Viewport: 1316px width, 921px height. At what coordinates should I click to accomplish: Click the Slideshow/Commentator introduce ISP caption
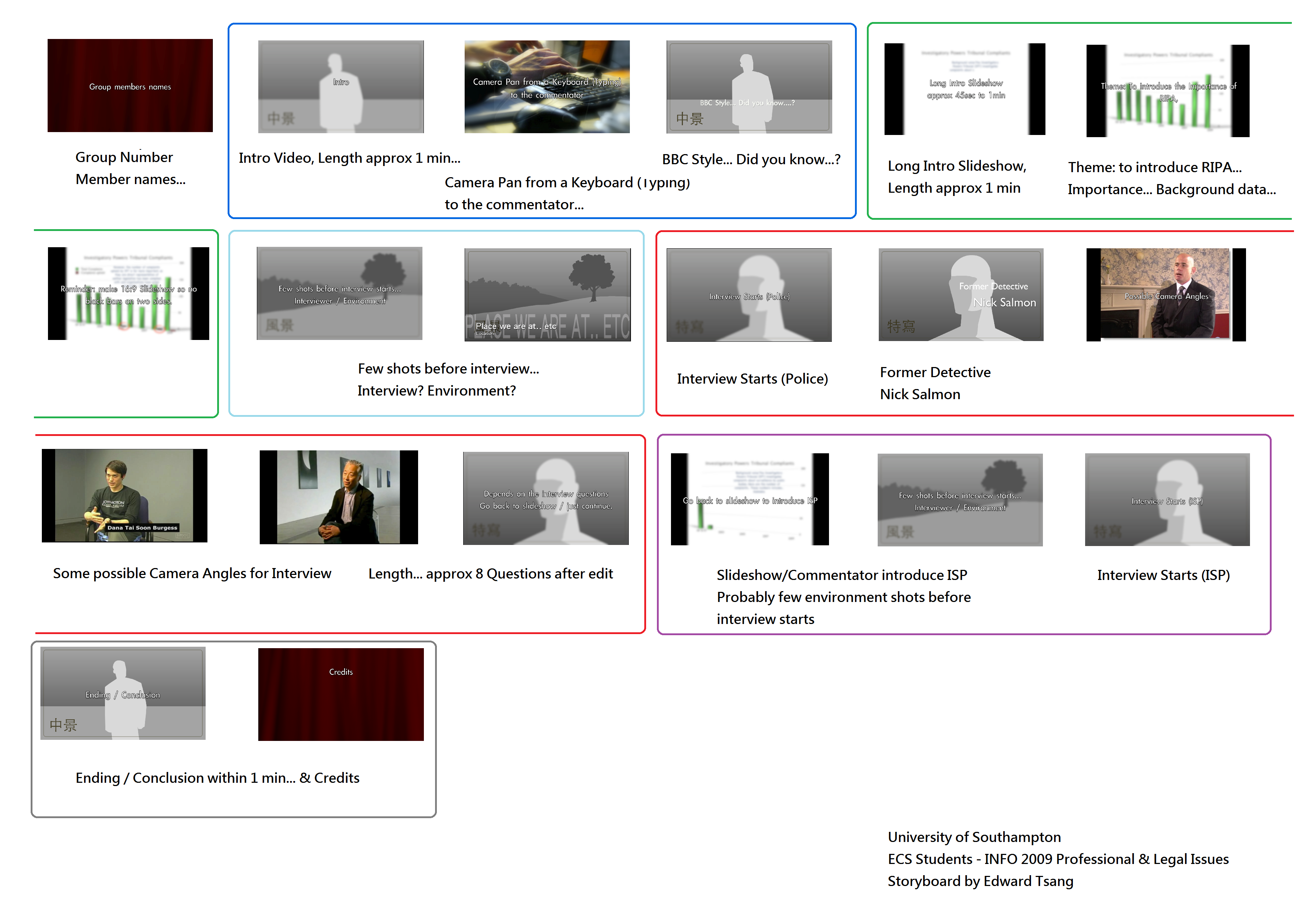click(841, 575)
